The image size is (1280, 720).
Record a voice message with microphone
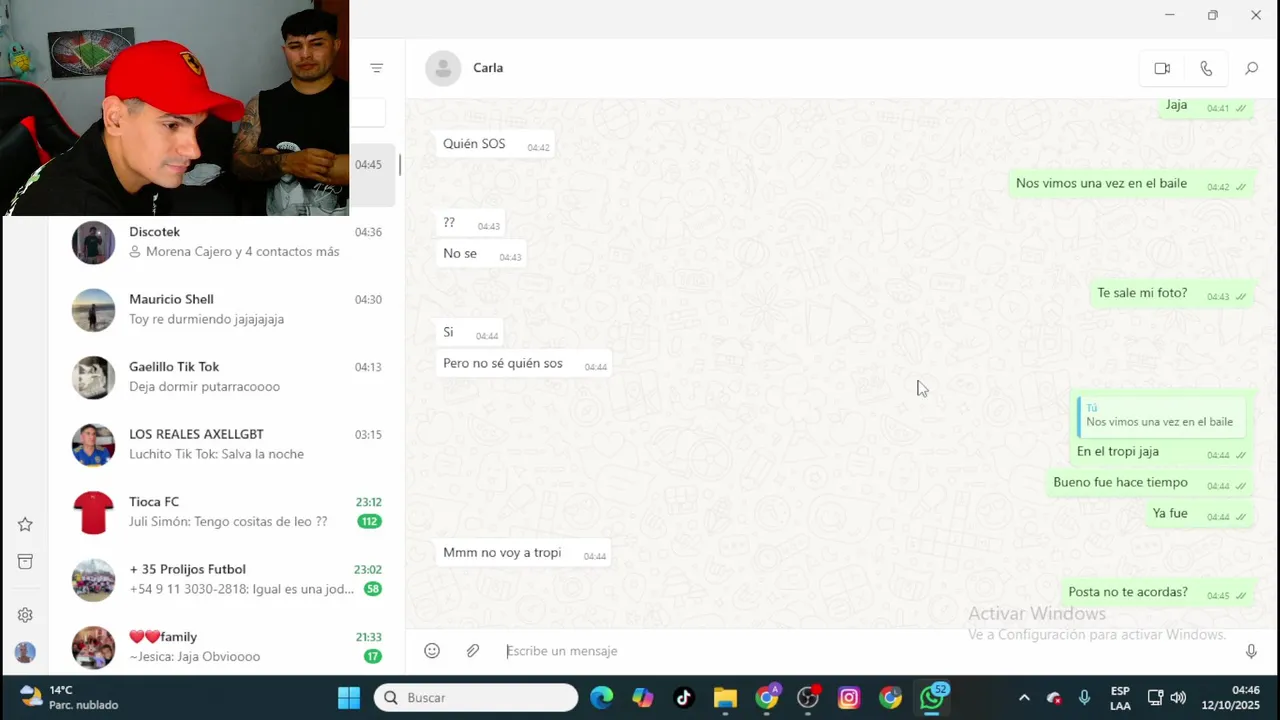(1251, 651)
